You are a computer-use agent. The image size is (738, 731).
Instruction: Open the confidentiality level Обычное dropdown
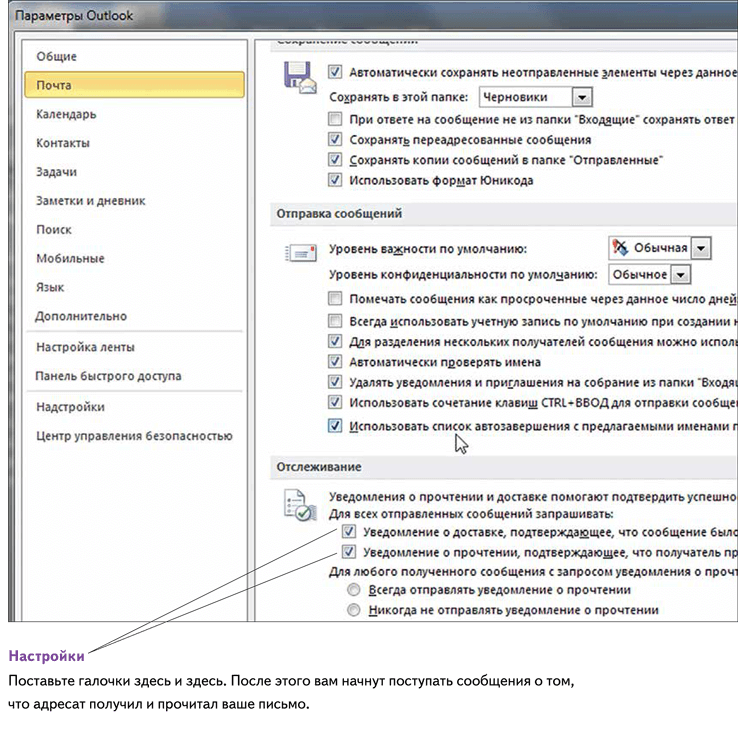(680, 275)
